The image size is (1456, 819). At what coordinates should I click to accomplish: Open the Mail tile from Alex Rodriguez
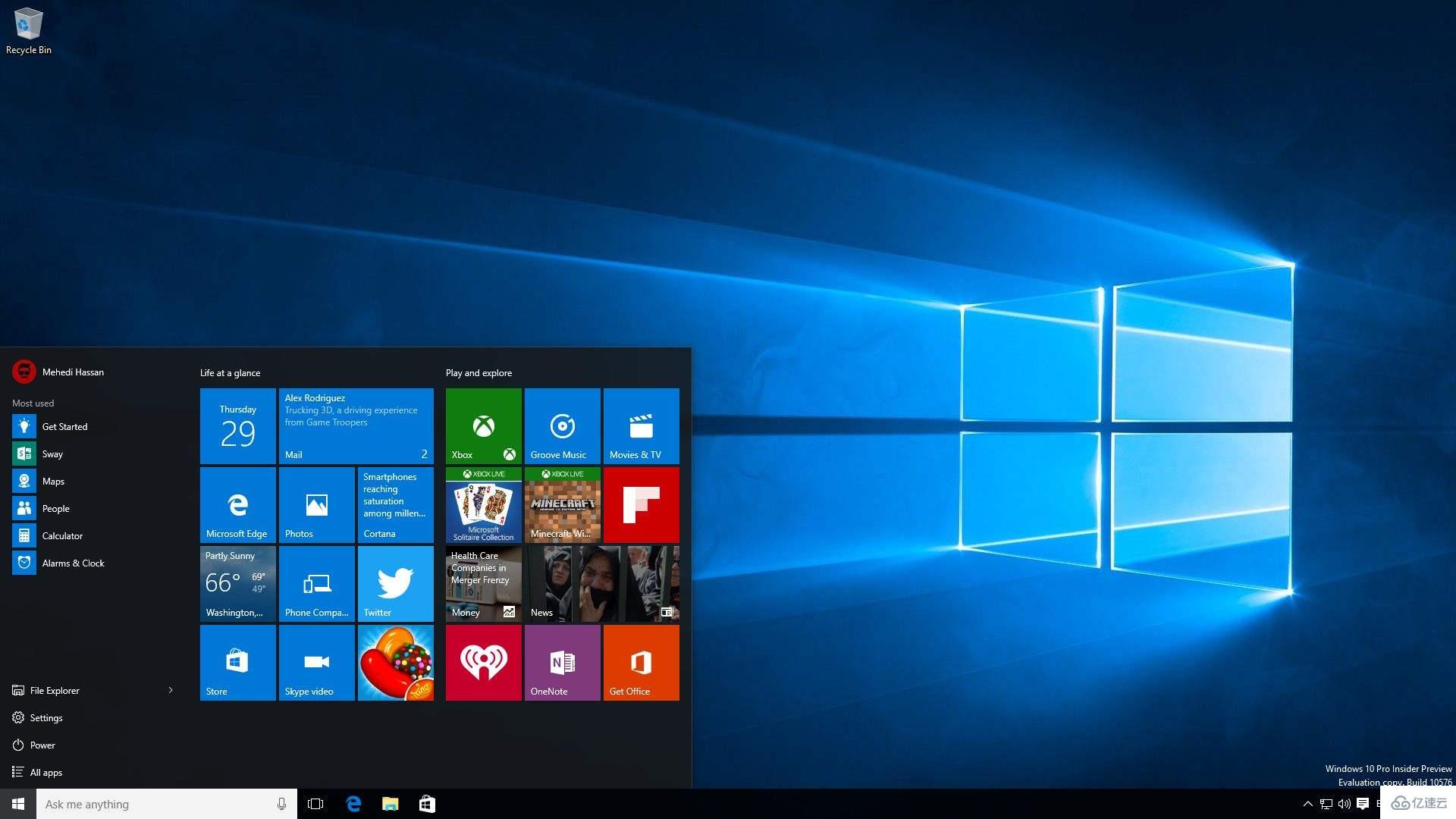356,426
